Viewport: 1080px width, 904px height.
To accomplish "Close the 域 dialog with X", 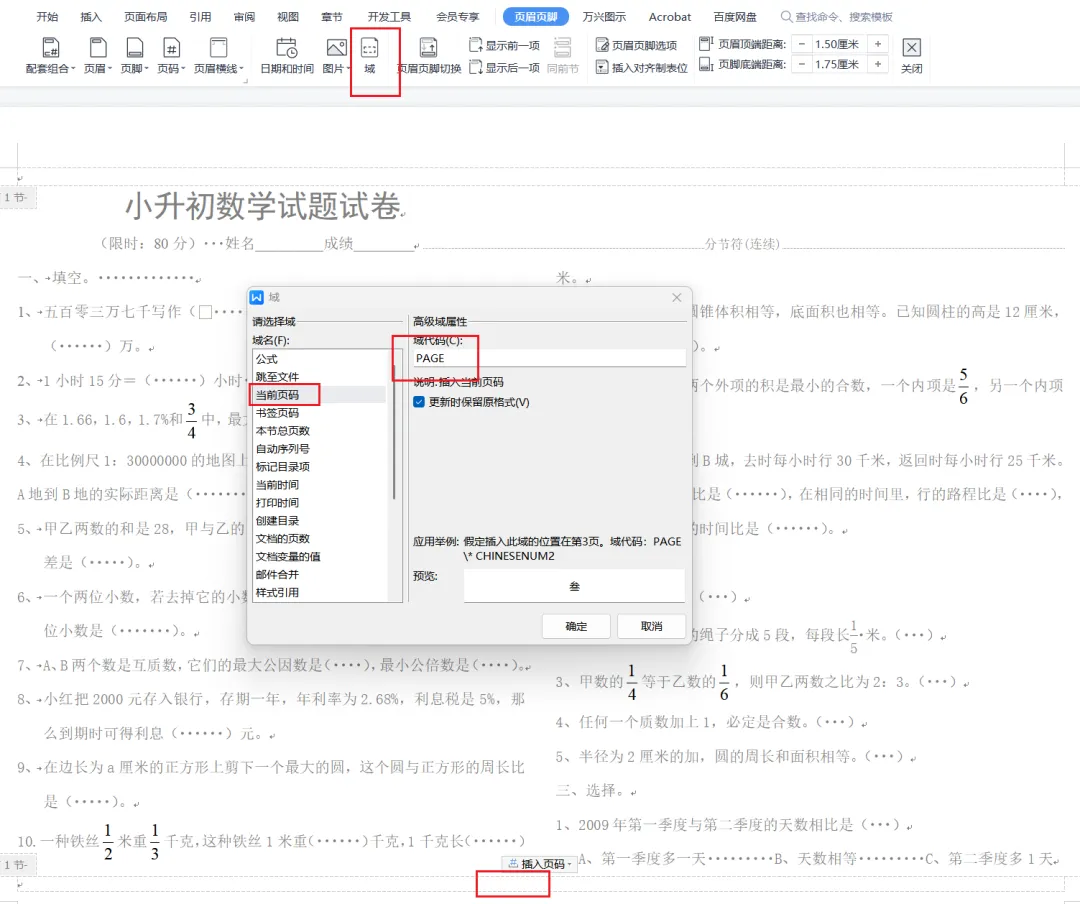I will [676, 298].
